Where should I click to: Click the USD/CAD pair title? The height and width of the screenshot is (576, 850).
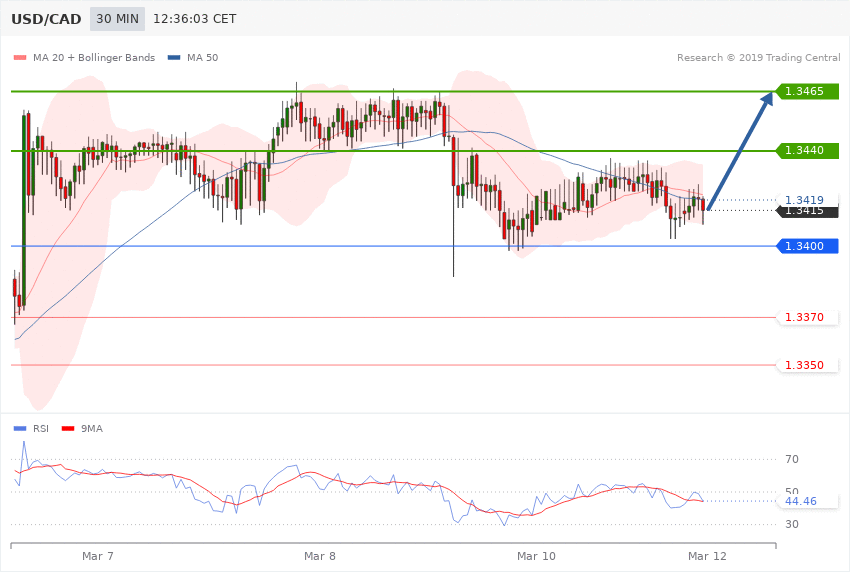click(x=46, y=19)
